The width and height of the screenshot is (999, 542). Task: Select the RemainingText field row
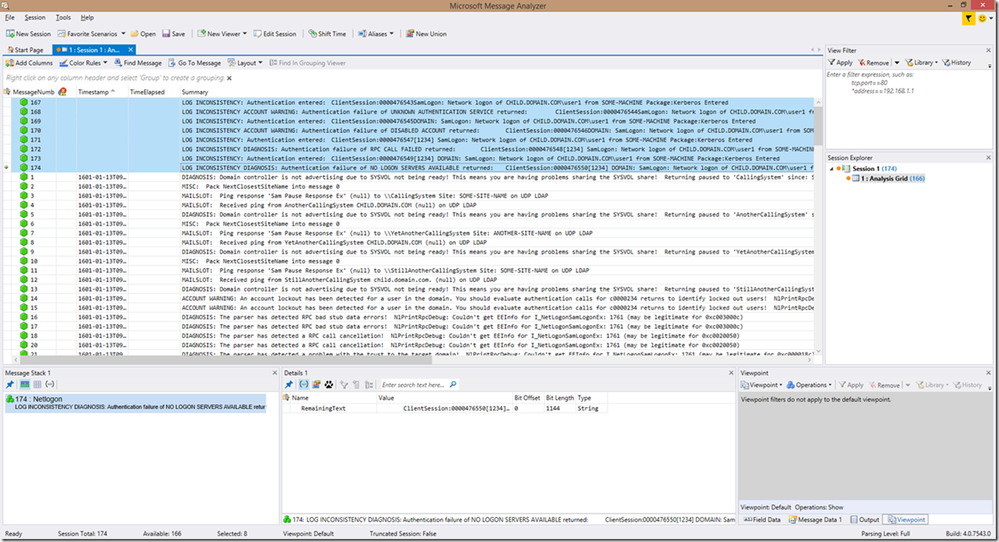pyautogui.click(x=445, y=408)
